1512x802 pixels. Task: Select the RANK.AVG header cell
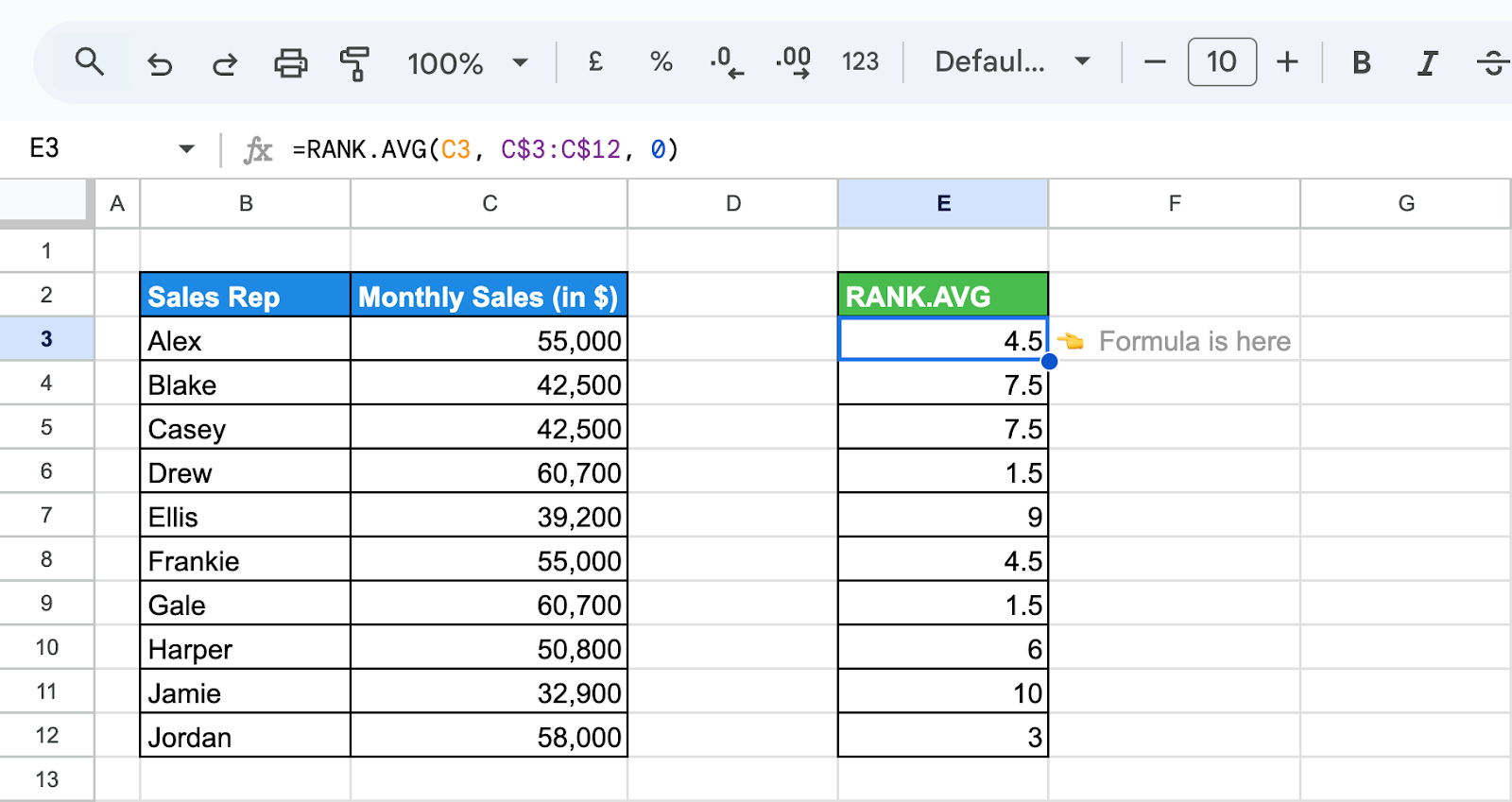943,295
